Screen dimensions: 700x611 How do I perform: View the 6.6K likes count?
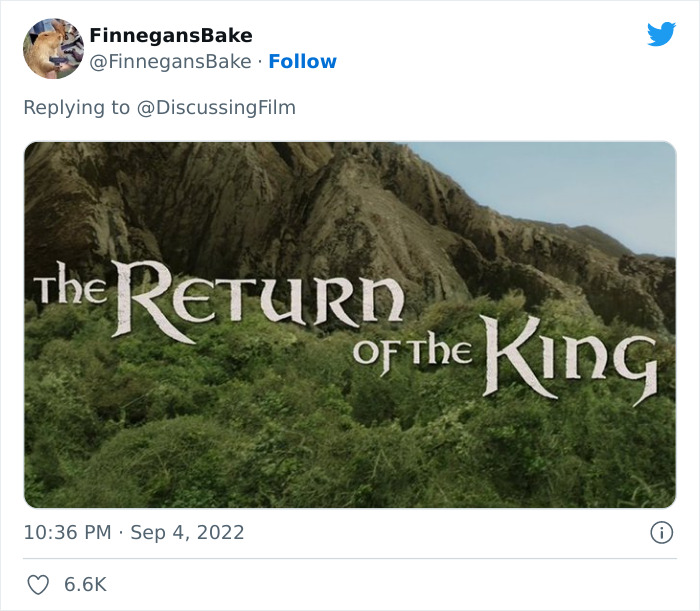pos(85,585)
